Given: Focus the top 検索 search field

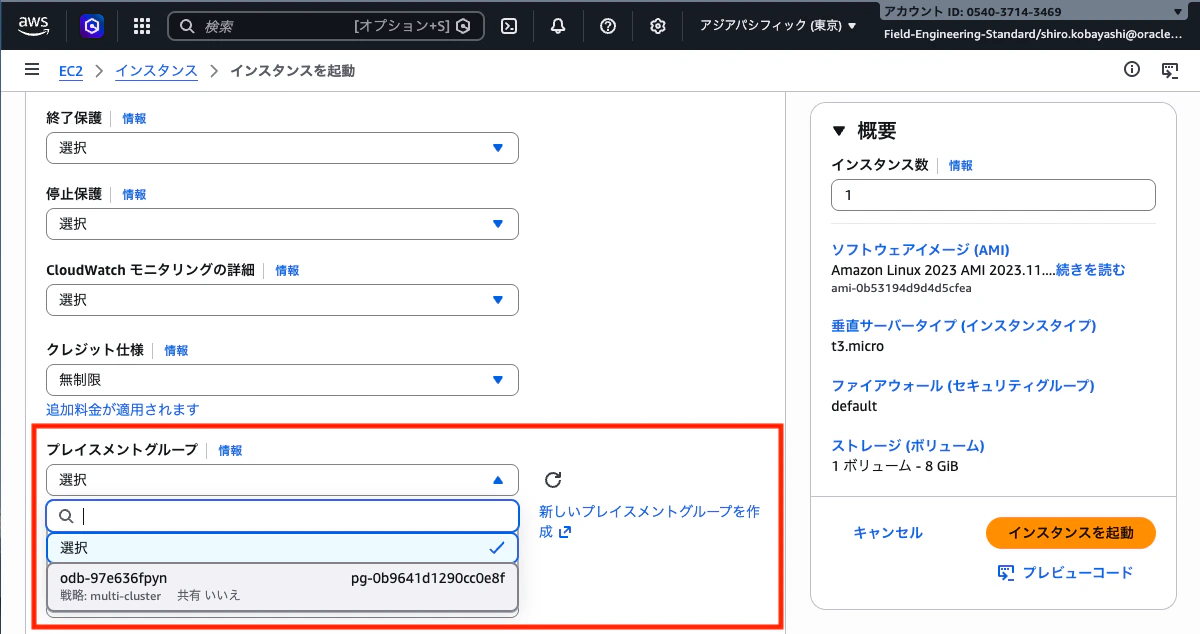Looking at the screenshot, I should (326, 26).
